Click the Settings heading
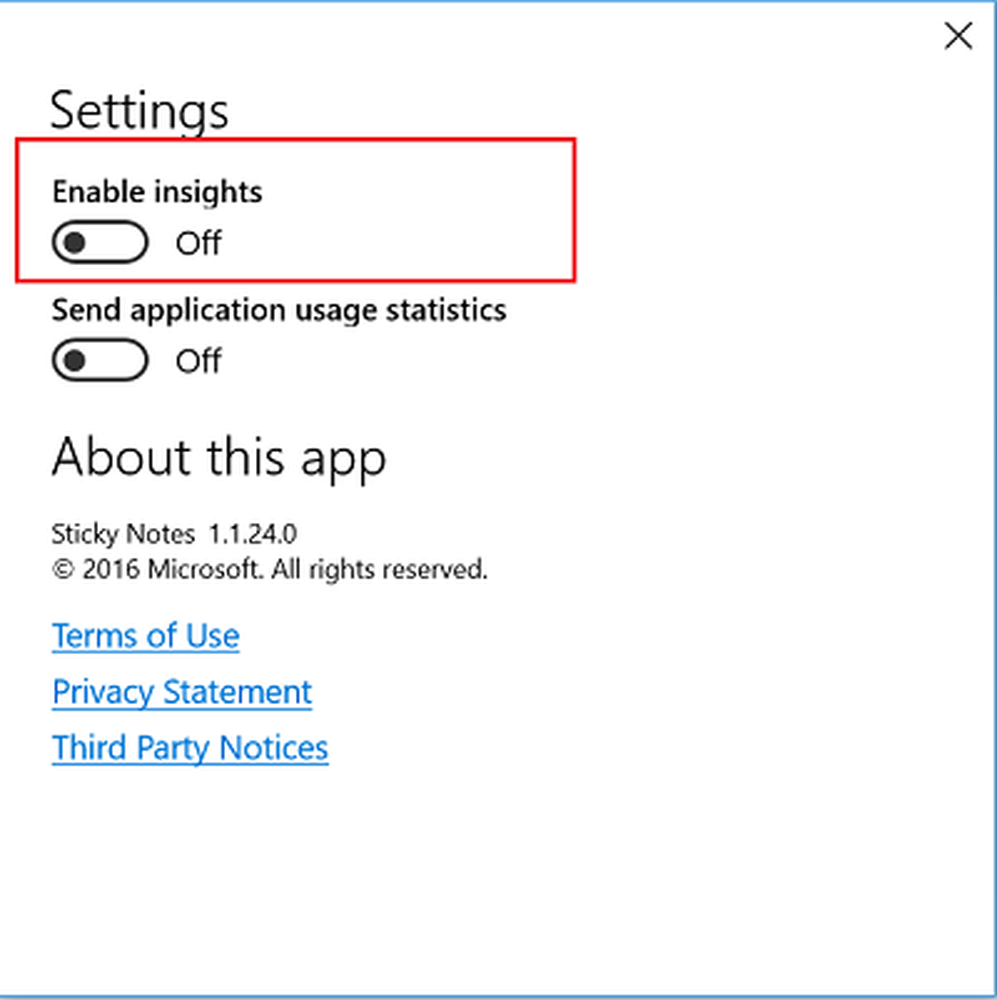 pos(139,110)
